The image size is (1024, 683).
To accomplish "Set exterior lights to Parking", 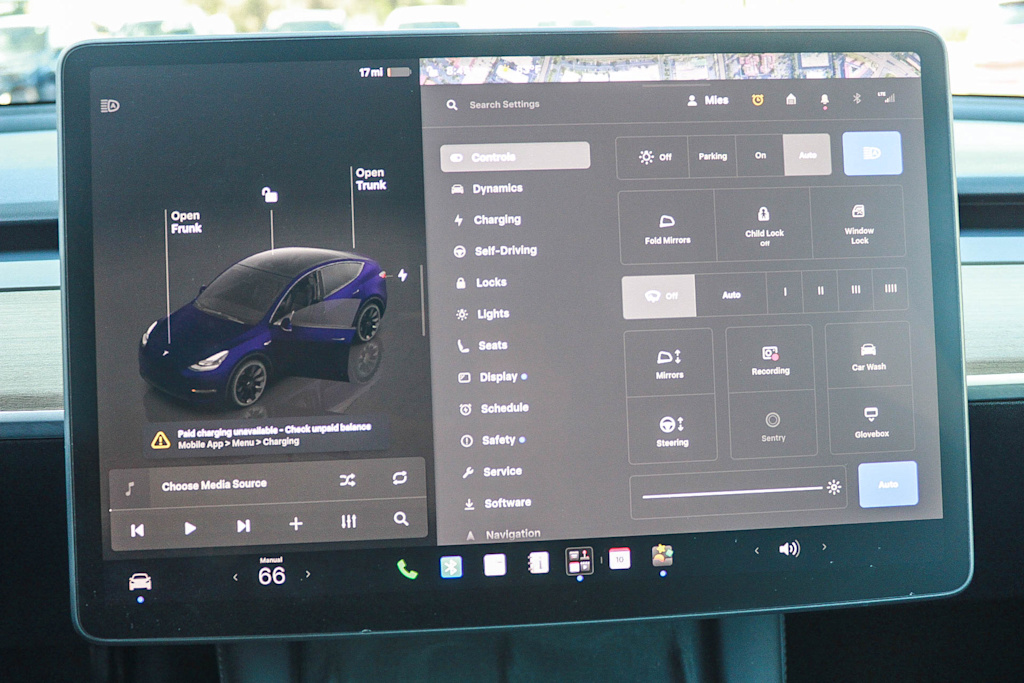I will coord(712,156).
